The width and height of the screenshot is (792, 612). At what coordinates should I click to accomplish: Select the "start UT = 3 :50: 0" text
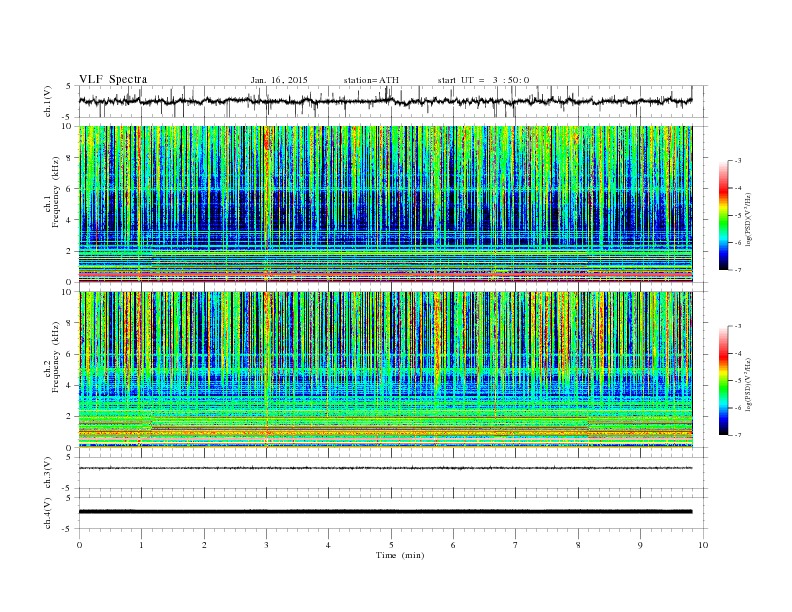483,80
